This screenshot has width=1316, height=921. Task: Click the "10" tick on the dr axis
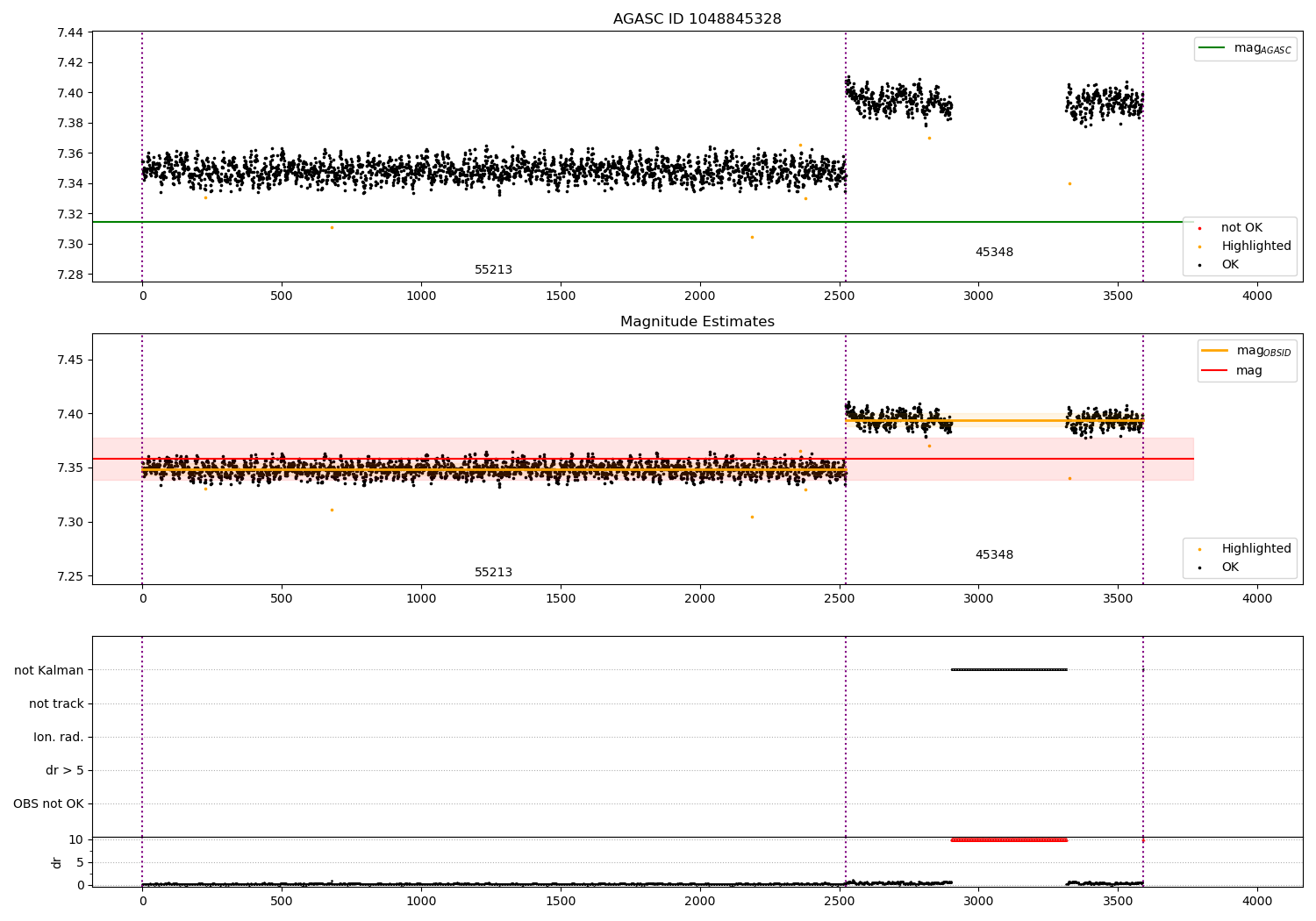pyautogui.click(x=76, y=839)
